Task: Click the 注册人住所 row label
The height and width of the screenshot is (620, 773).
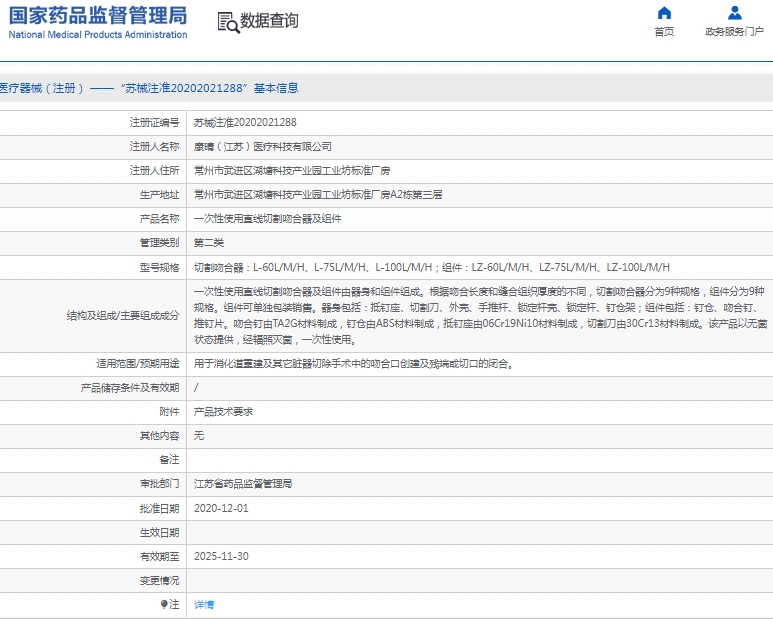Action: tap(154, 171)
